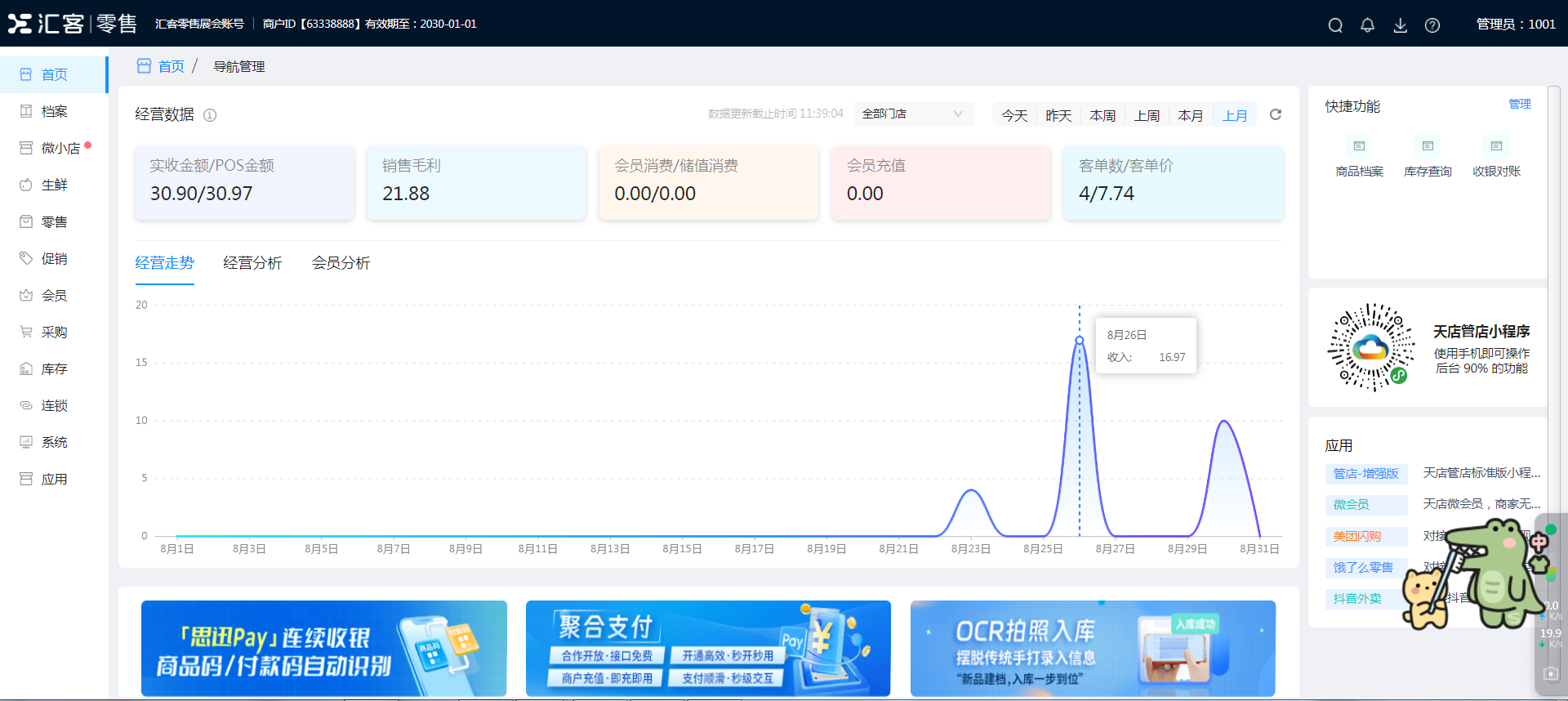Select the 上周 time range
1568x701 pixels.
1147,115
